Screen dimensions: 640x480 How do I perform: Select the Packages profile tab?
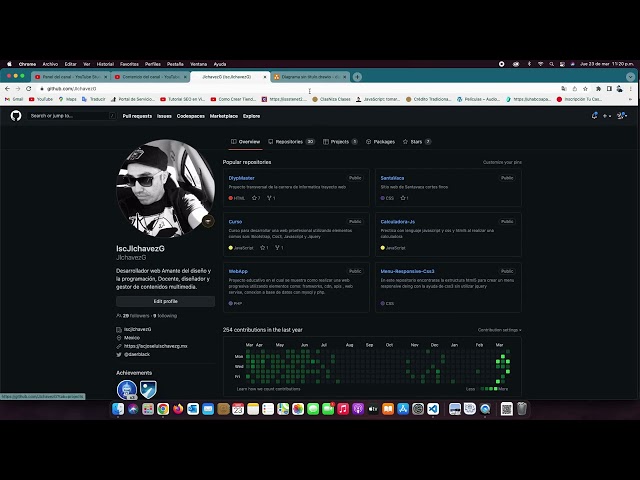(x=380, y=142)
